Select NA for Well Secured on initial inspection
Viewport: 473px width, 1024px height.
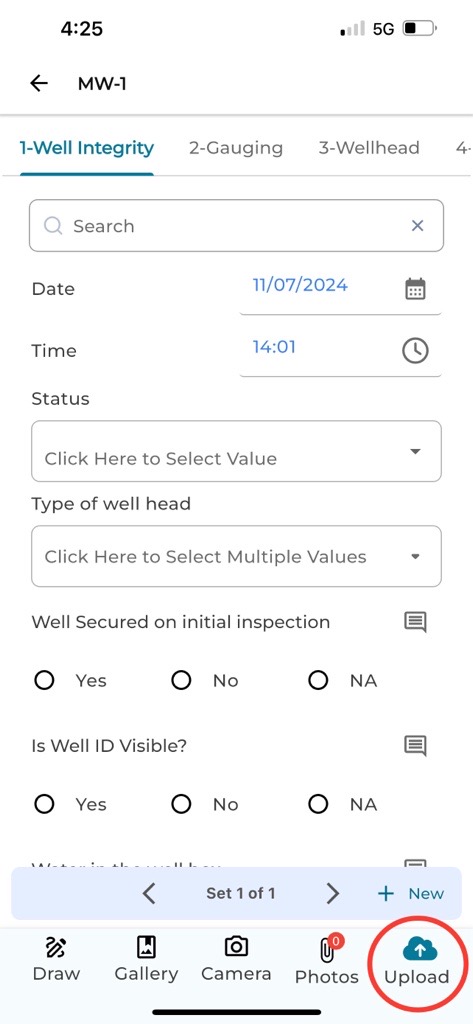(318, 681)
